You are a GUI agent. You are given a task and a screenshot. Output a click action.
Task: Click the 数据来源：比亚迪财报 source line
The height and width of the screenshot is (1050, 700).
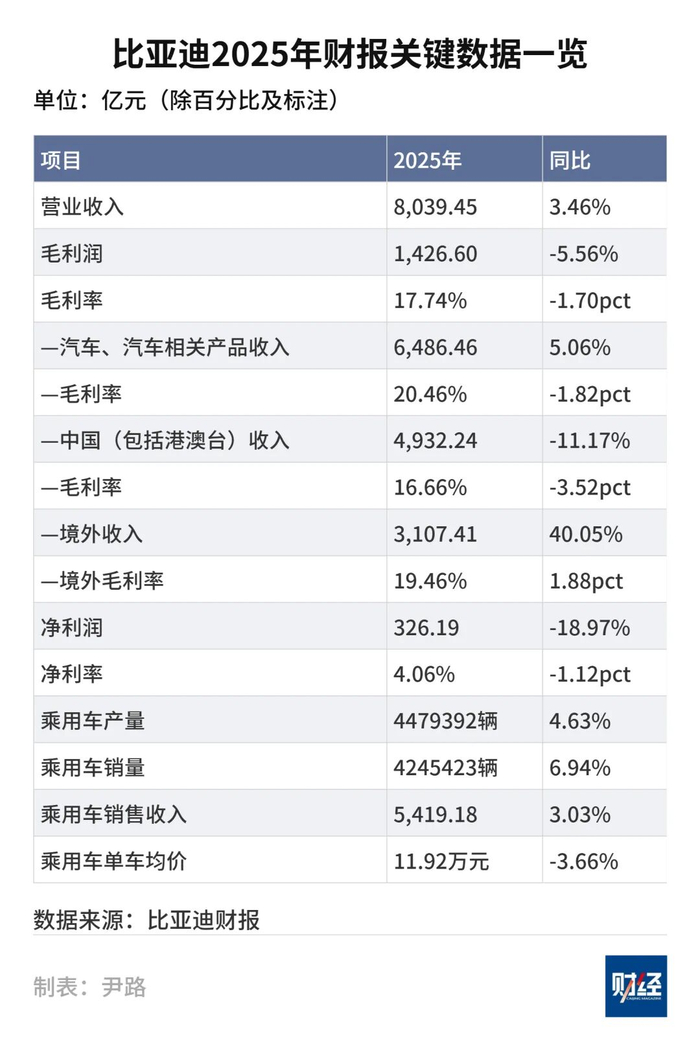click(x=147, y=920)
